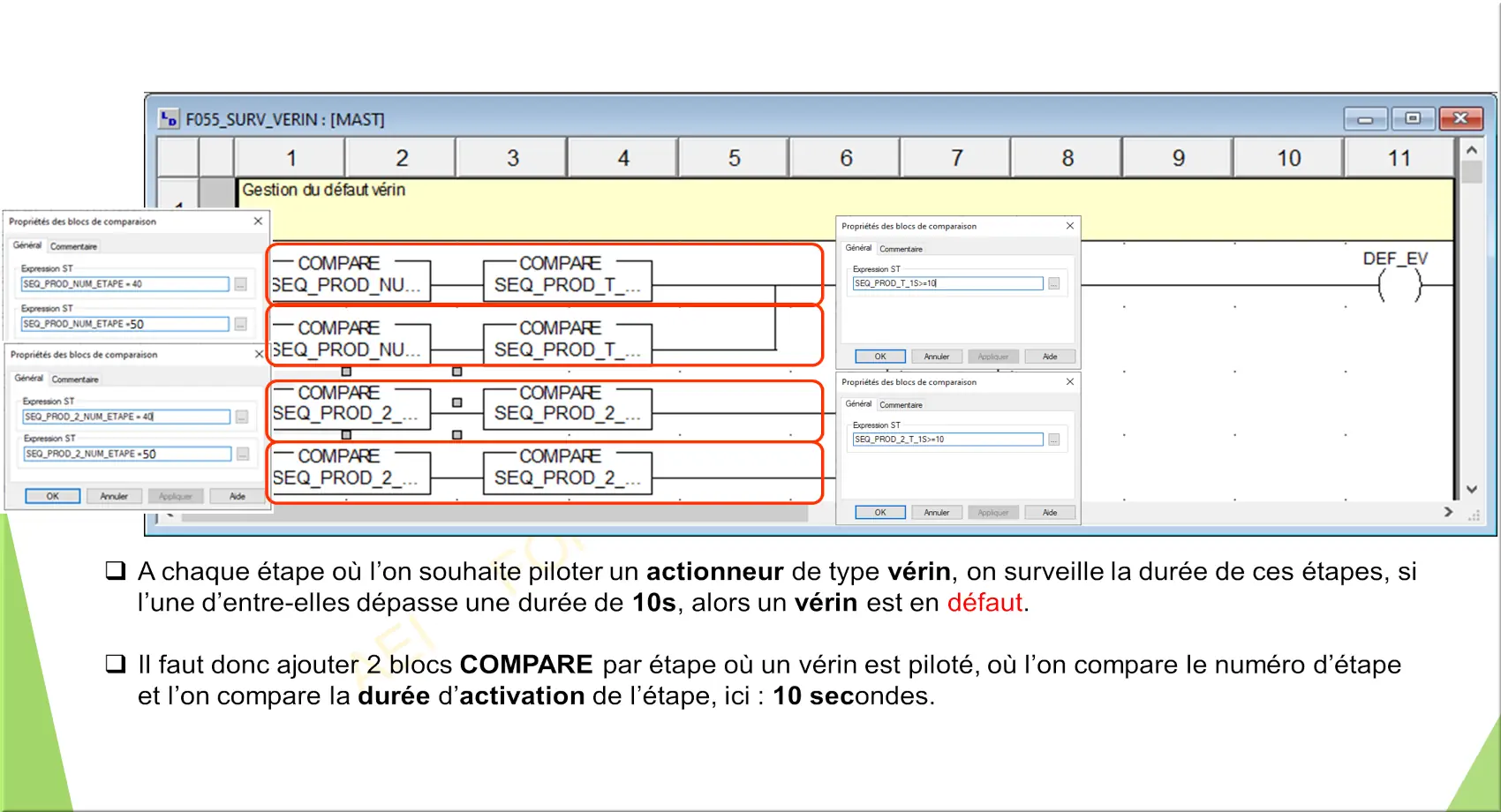Viewport: 1501px width, 812px height.
Task: Select column header 4 in ladder grid
Action: tap(623, 158)
